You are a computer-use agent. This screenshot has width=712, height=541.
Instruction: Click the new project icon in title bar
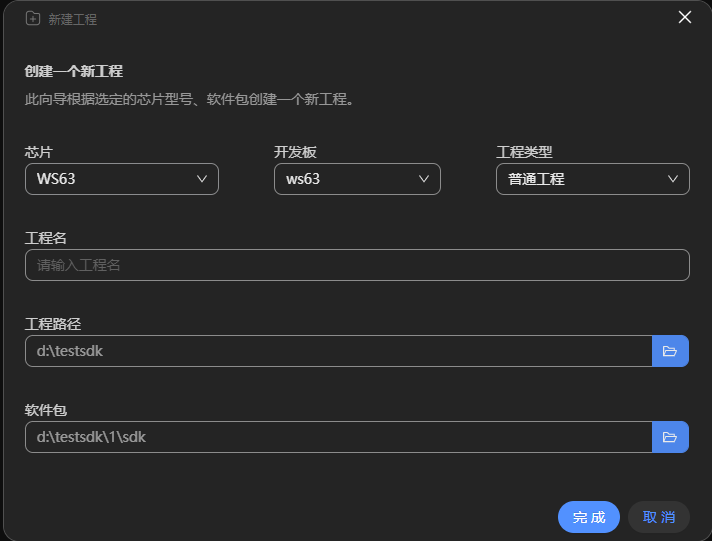point(33,18)
